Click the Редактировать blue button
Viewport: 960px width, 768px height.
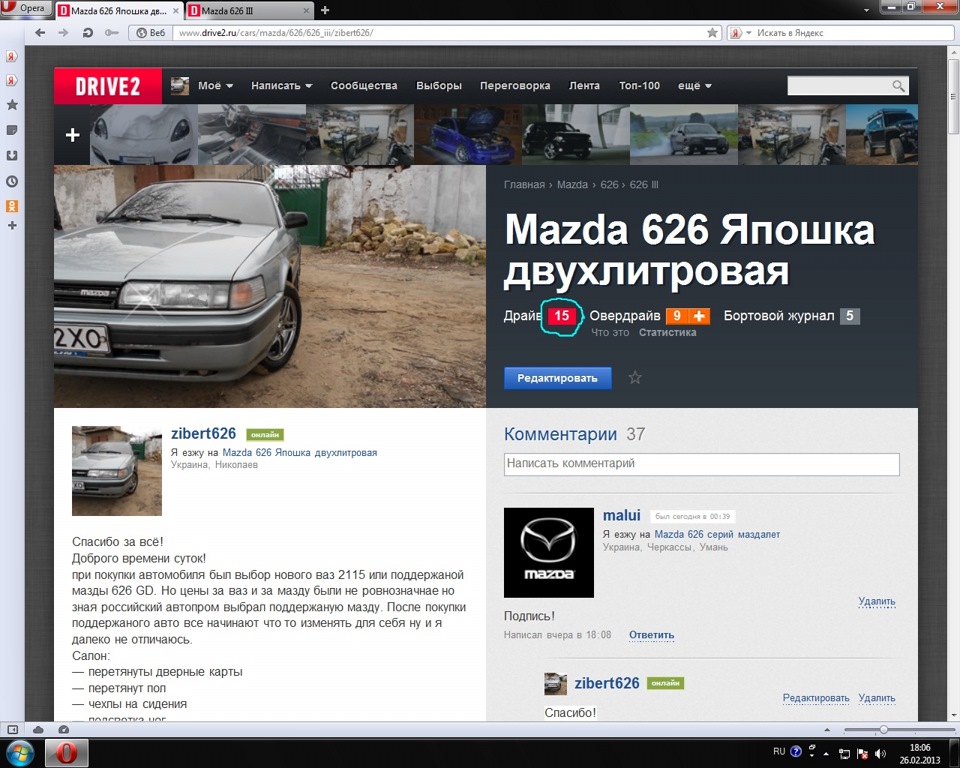pyautogui.click(x=558, y=378)
